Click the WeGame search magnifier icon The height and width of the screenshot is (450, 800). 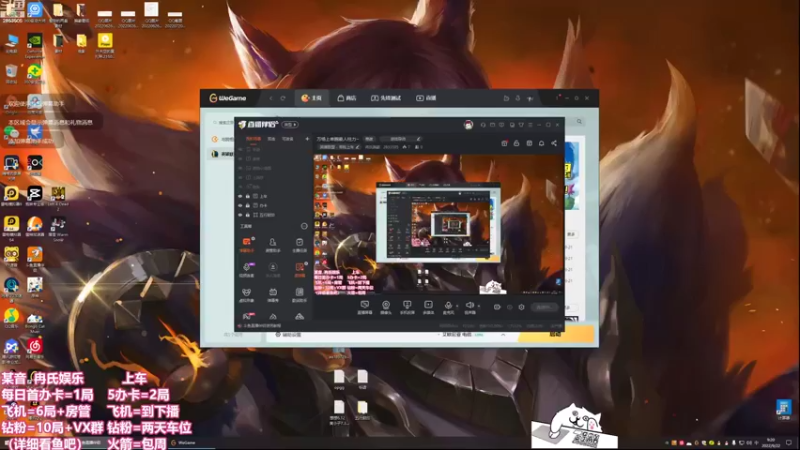pyautogui.click(x=579, y=121)
